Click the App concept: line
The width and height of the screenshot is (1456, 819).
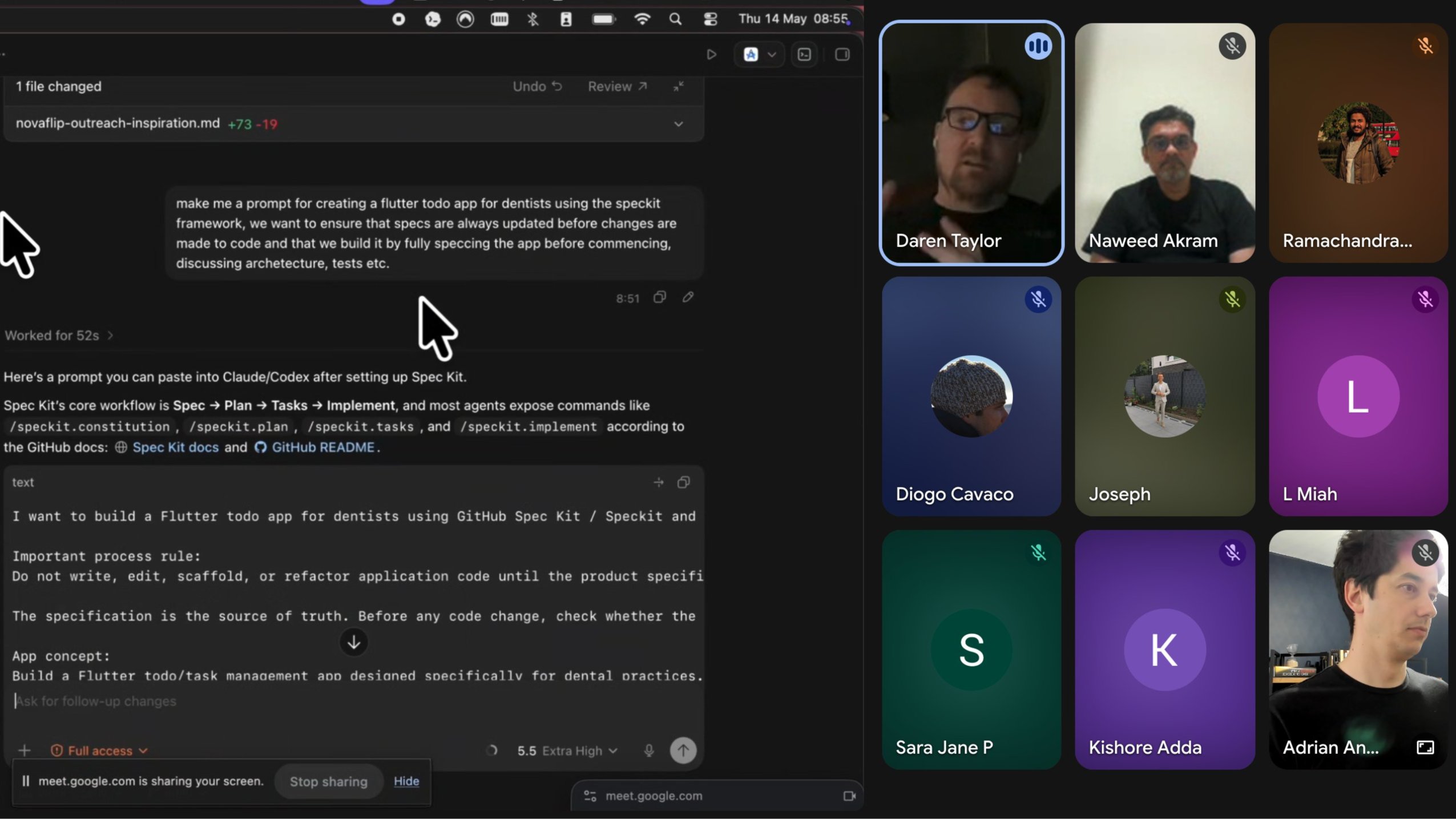(x=61, y=656)
